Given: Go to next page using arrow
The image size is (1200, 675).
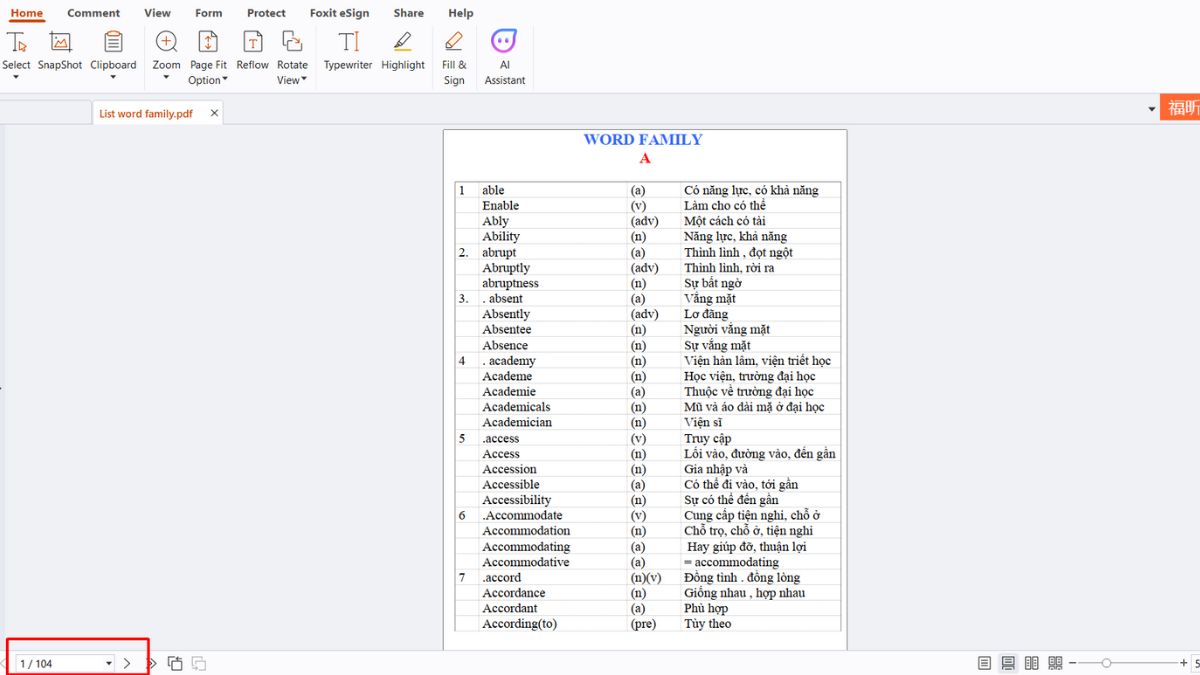Looking at the screenshot, I should 127,663.
